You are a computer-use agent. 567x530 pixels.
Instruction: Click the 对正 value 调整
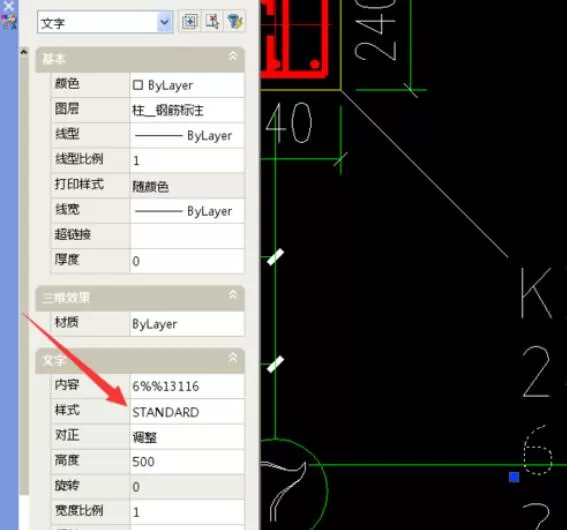pyautogui.click(x=187, y=437)
